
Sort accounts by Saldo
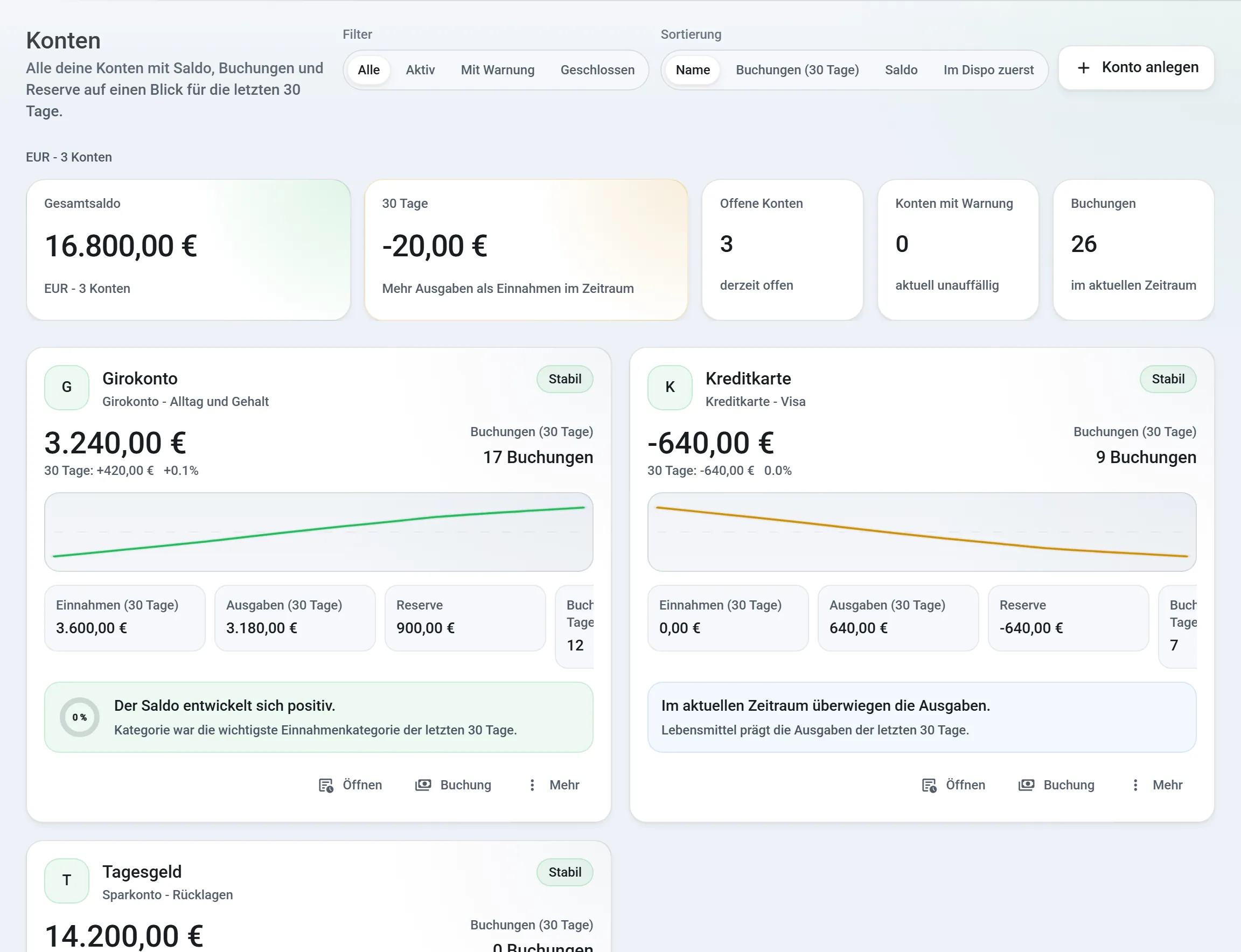(x=901, y=70)
